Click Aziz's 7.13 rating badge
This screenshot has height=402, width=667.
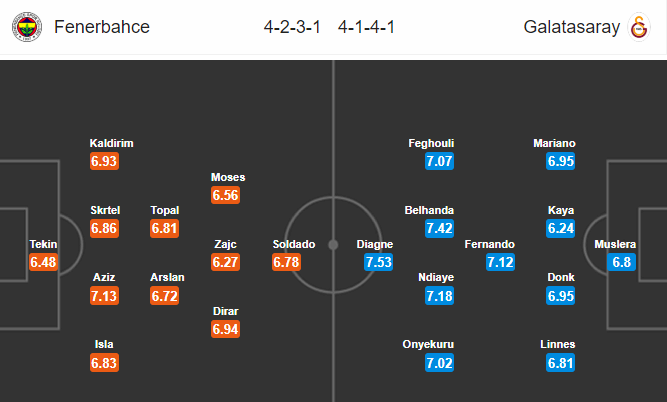tap(104, 296)
